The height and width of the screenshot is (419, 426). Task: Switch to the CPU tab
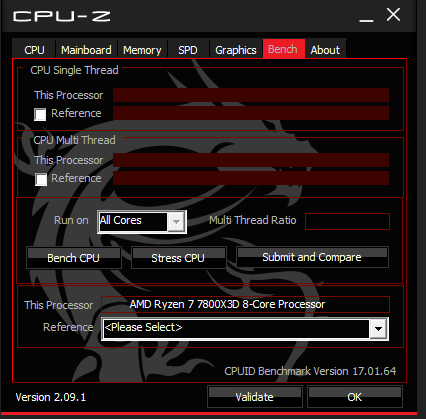tap(34, 50)
